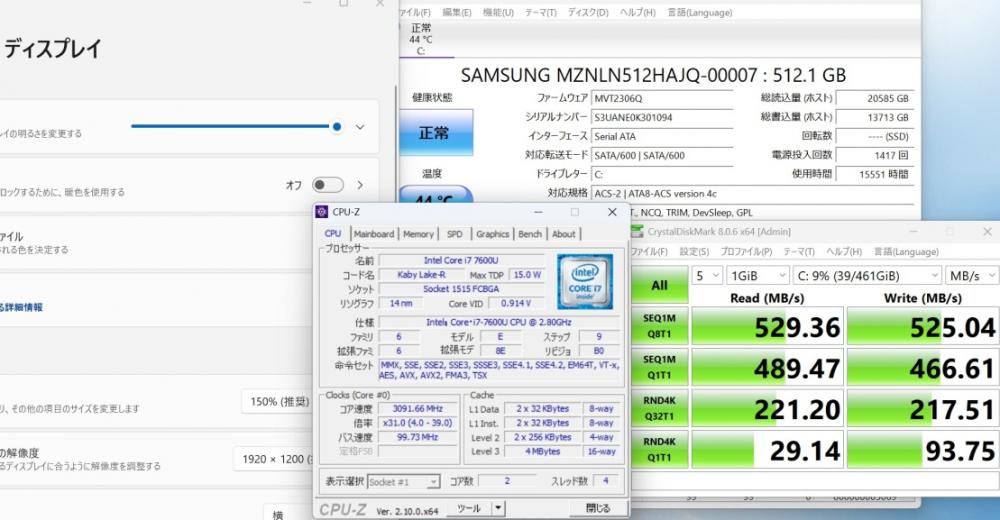This screenshot has height=520, width=1000.
Task: Switch to the Bench tab in CPU-Z
Action: coord(529,234)
